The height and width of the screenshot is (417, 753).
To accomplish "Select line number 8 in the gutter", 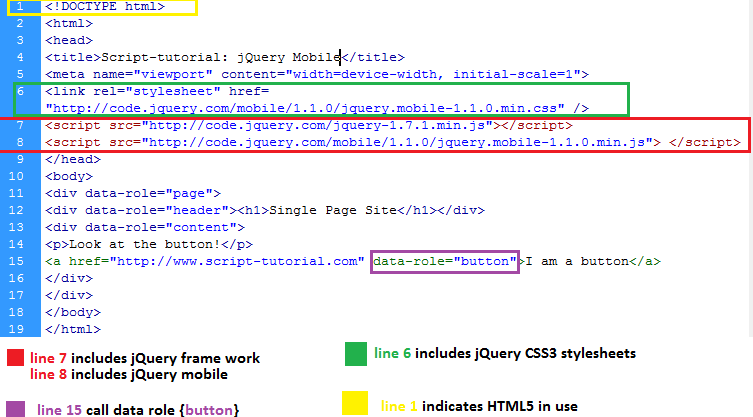I will click(x=20, y=143).
